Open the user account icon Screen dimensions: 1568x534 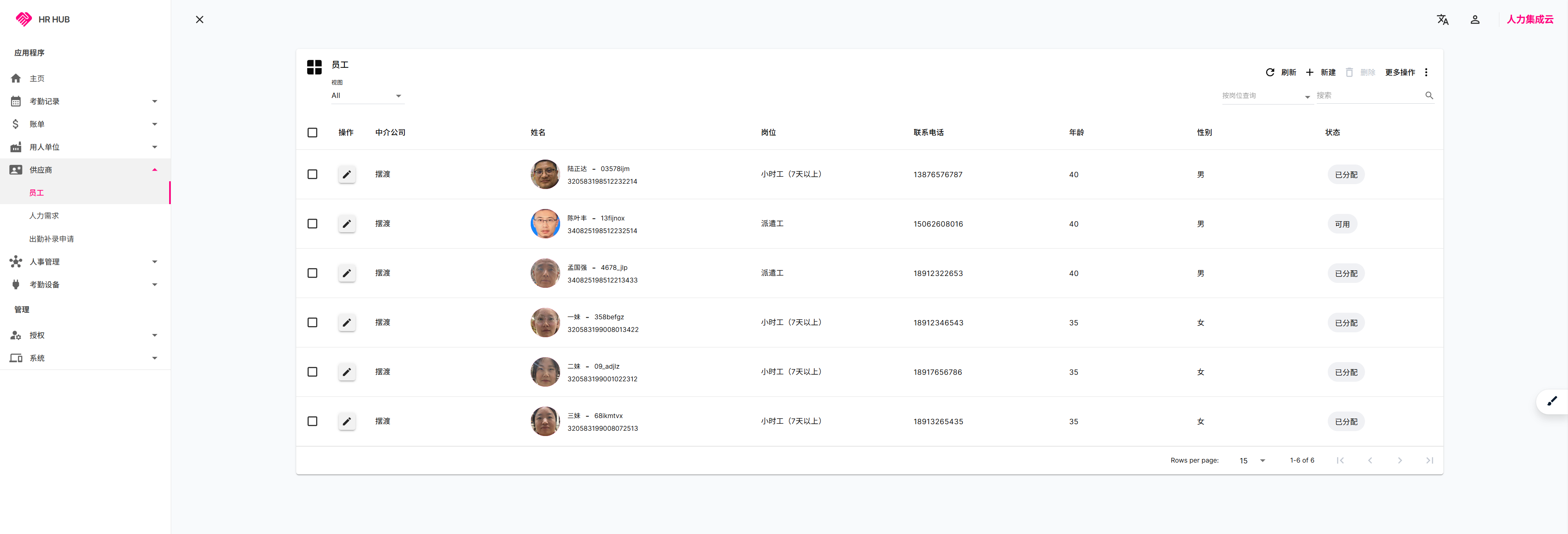point(1474,20)
